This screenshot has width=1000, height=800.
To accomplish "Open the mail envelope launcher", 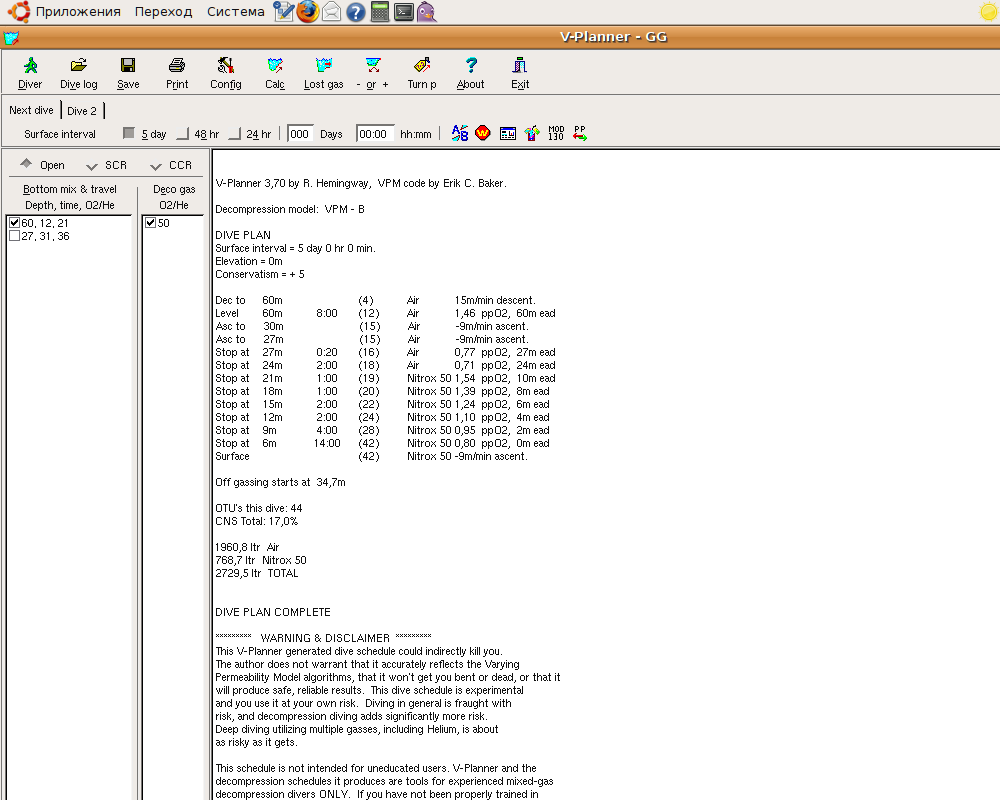I will tap(332, 11).
